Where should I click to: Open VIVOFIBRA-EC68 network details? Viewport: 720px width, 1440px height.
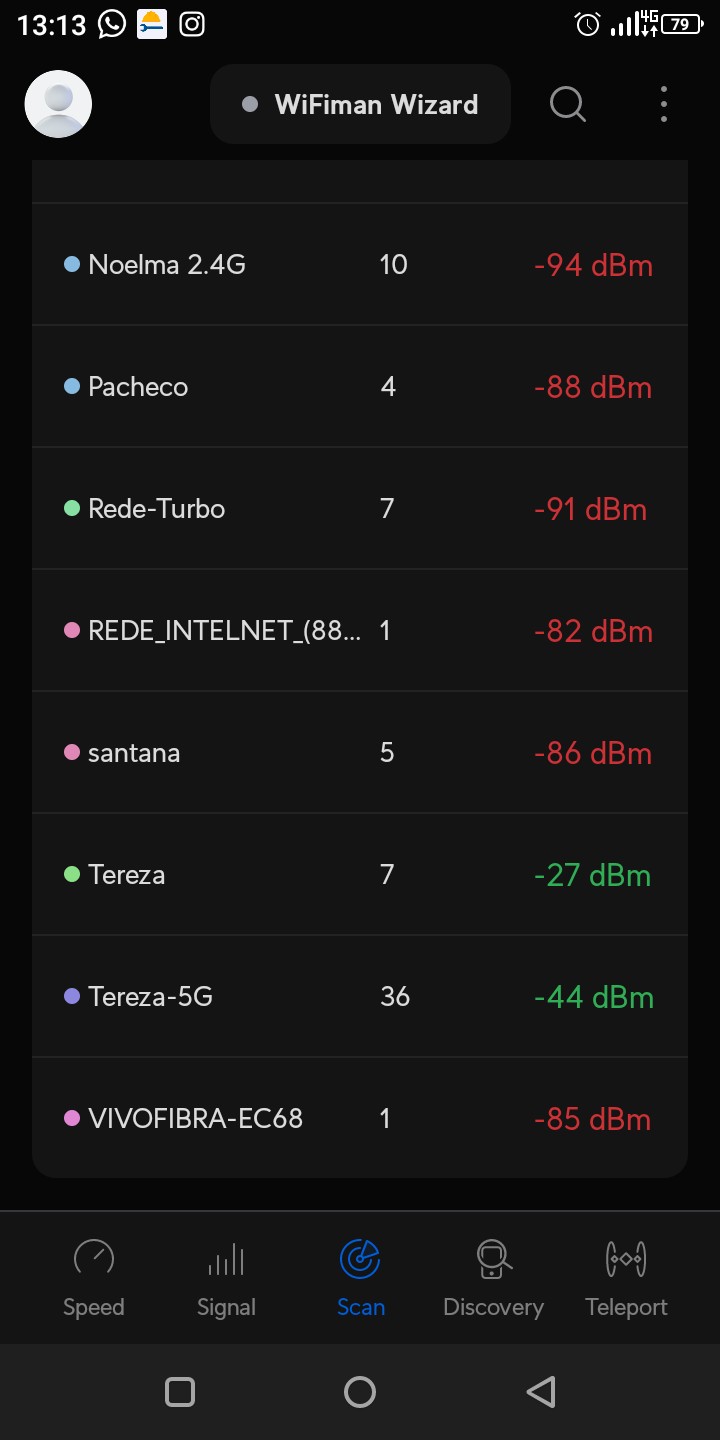(x=360, y=1119)
